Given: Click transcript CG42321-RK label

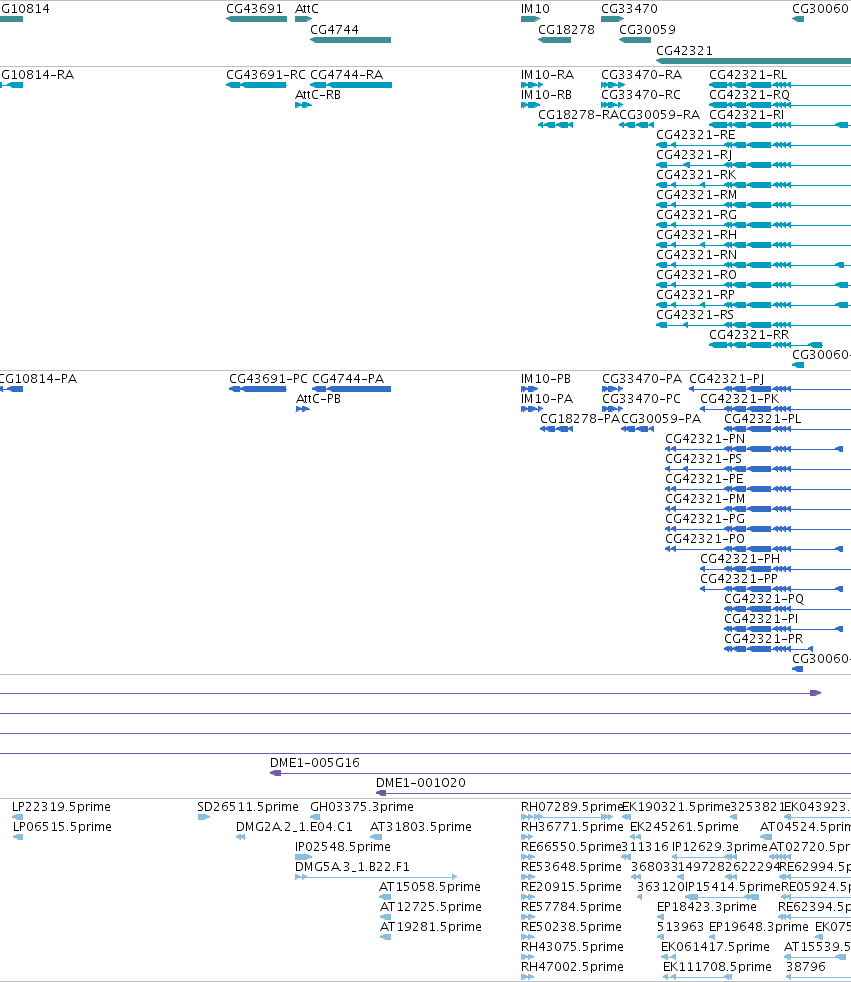Looking at the screenshot, I should 696,175.
